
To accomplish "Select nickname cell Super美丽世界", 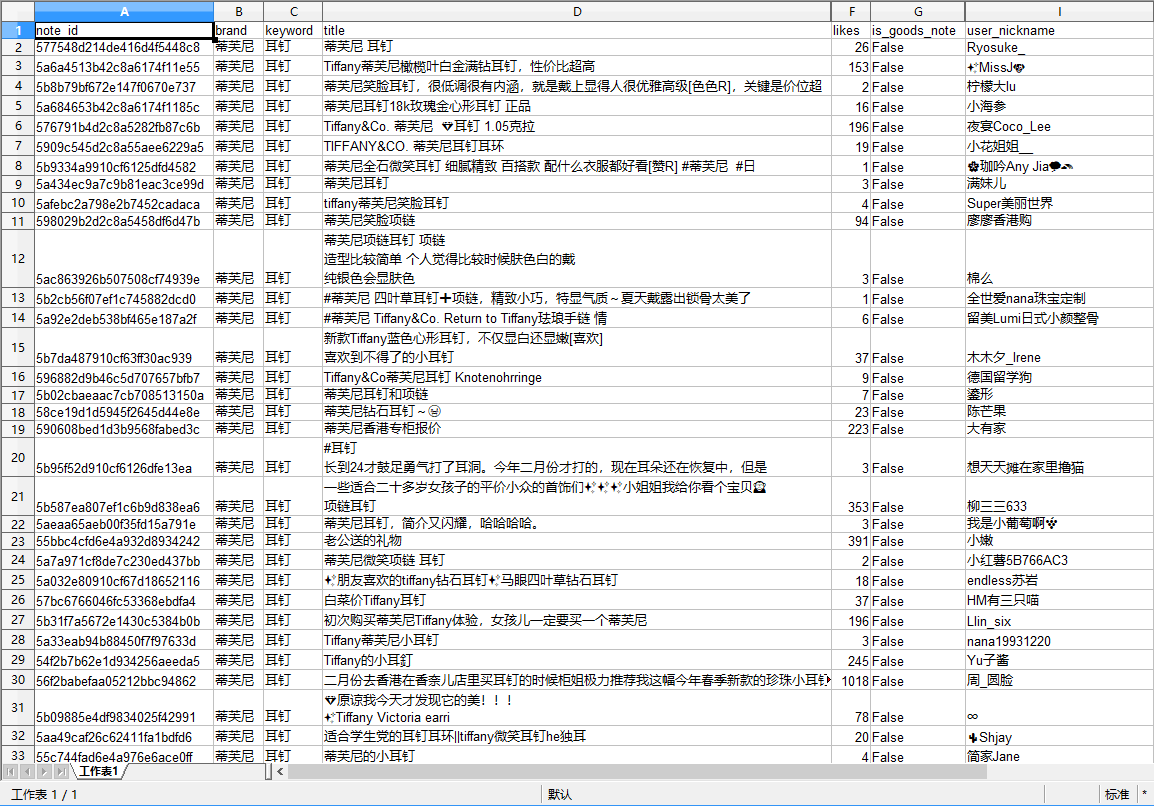I will [1059, 203].
